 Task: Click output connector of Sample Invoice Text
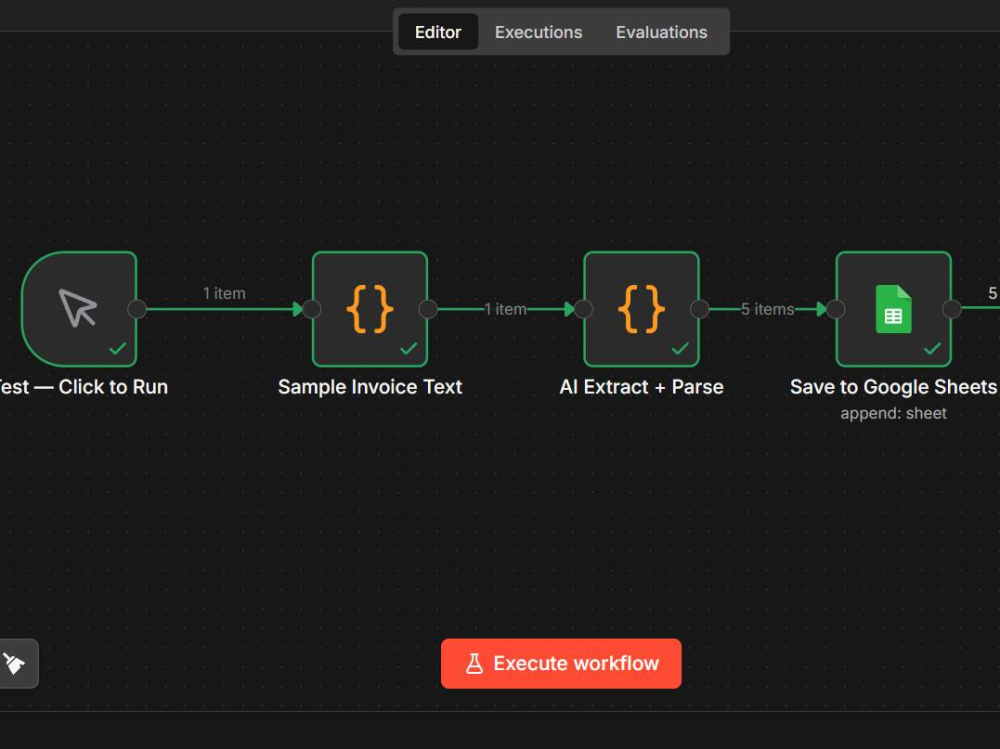(x=428, y=309)
